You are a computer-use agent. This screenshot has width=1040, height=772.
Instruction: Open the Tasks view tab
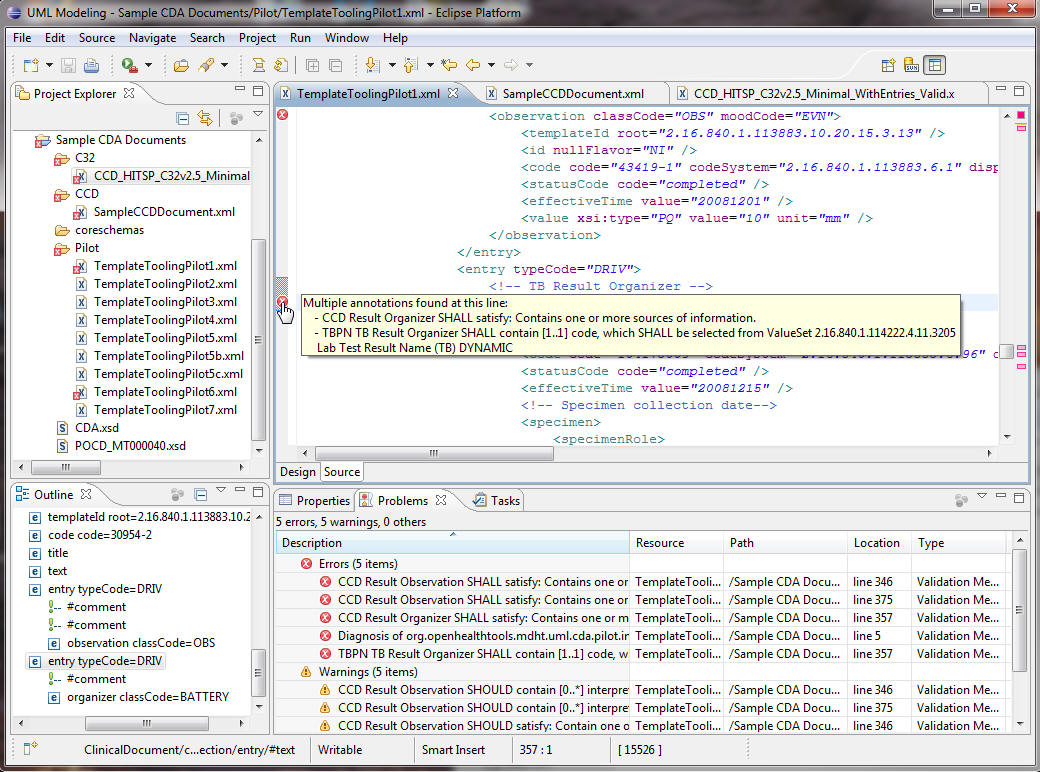coord(497,500)
